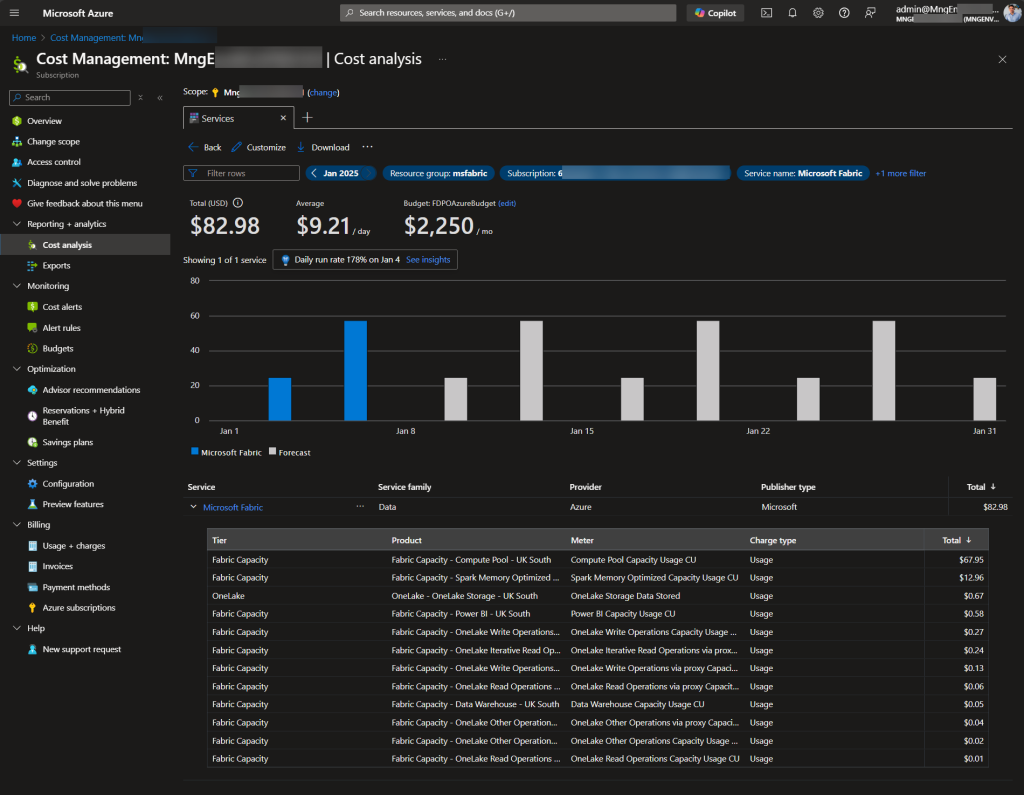Collapse the Microsoft Fabric service row

click(193, 507)
